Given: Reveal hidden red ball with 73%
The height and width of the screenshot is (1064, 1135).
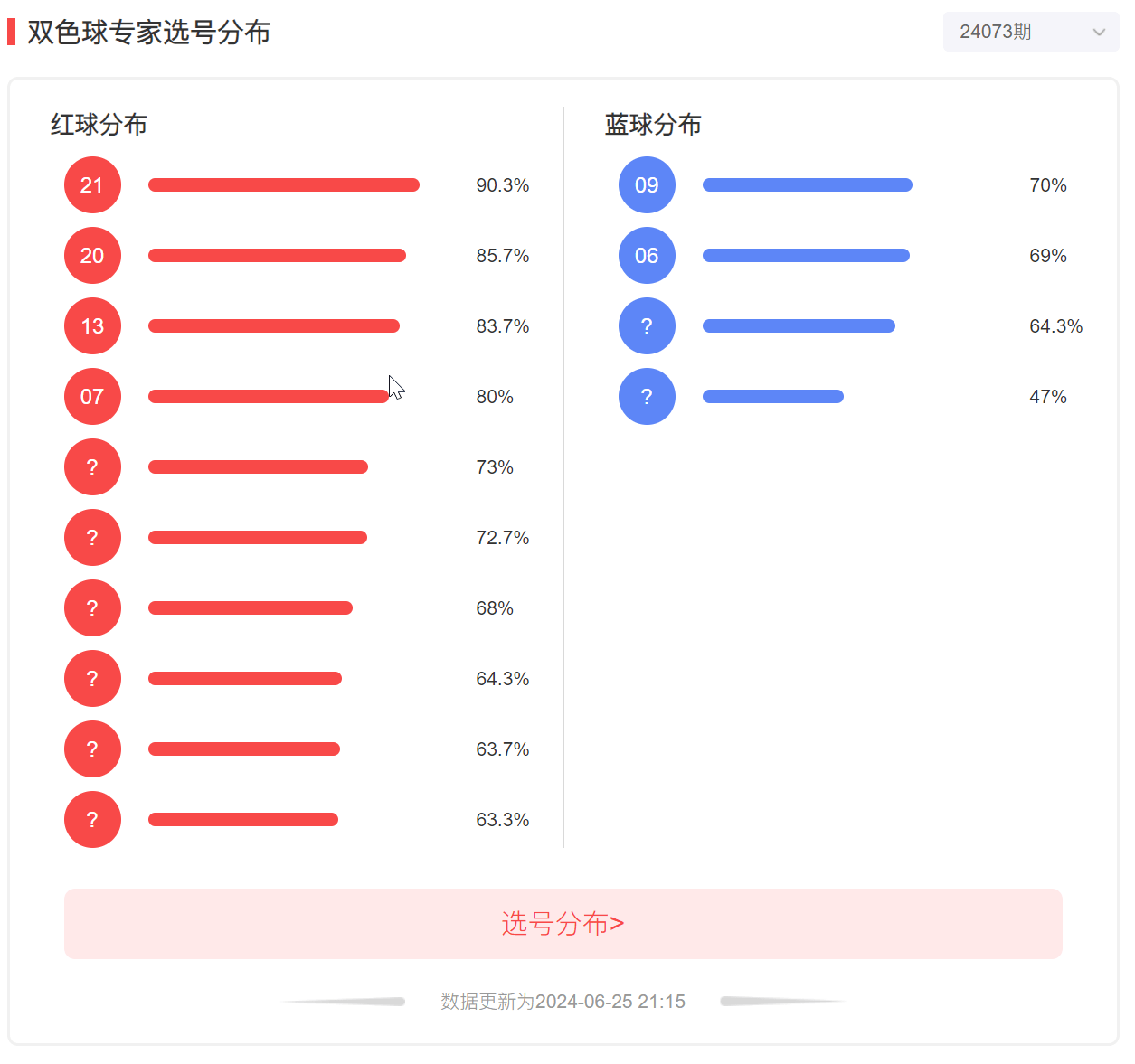Looking at the screenshot, I should click(x=92, y=467).
